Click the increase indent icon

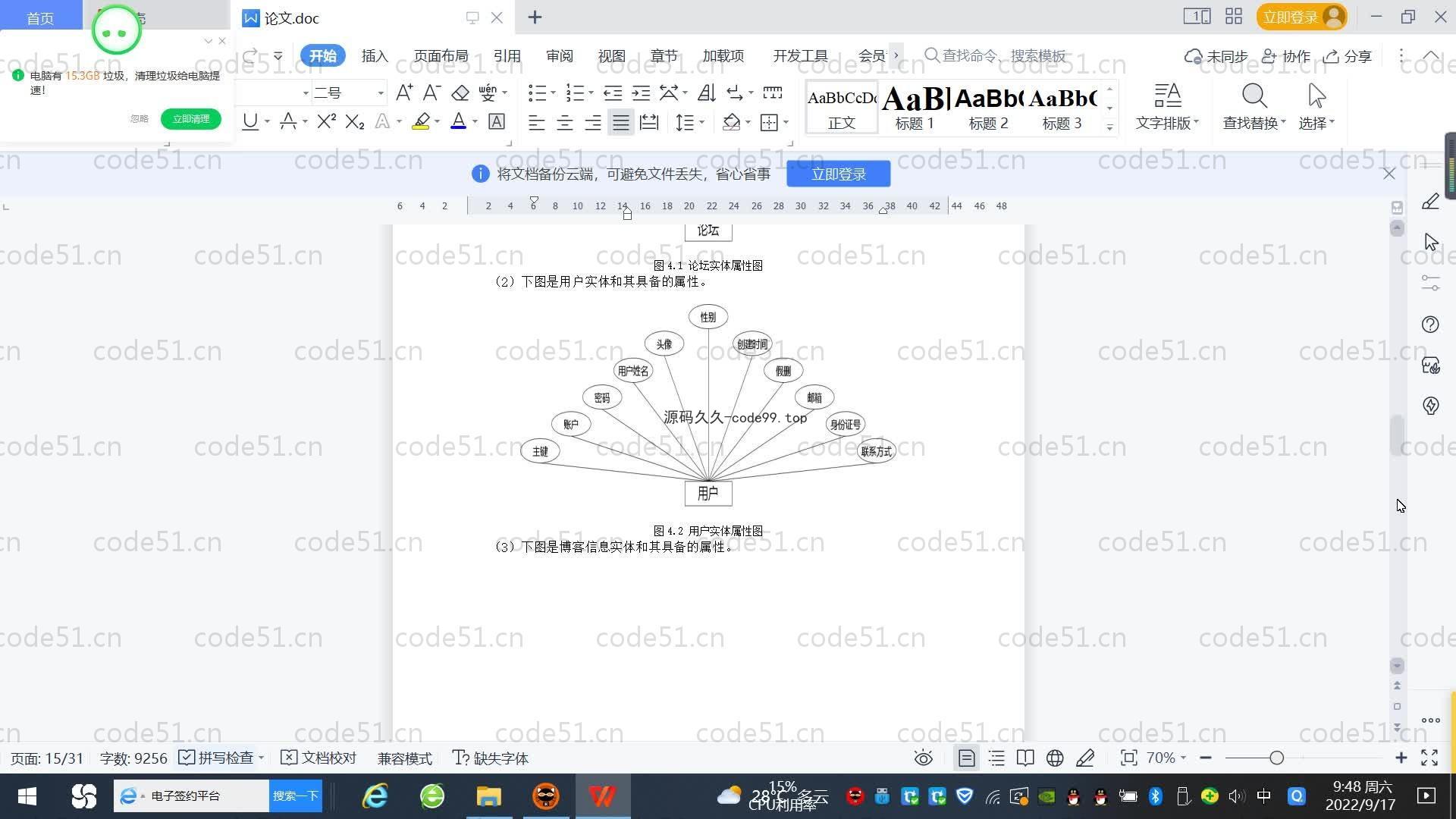click(641, 93)
